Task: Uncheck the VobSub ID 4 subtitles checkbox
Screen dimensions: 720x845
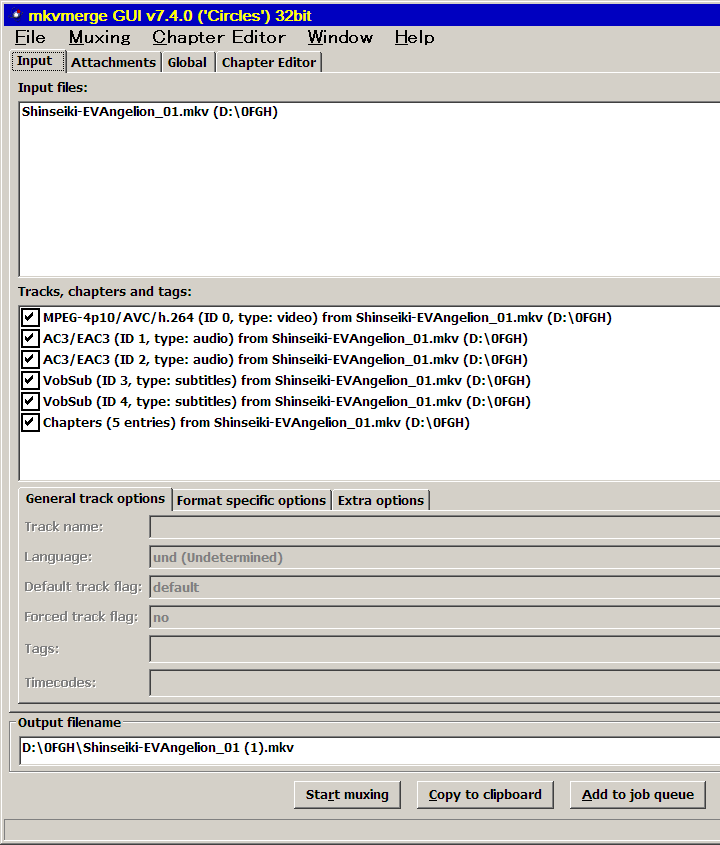Action: pyautogui.click(x=30, y=401)
